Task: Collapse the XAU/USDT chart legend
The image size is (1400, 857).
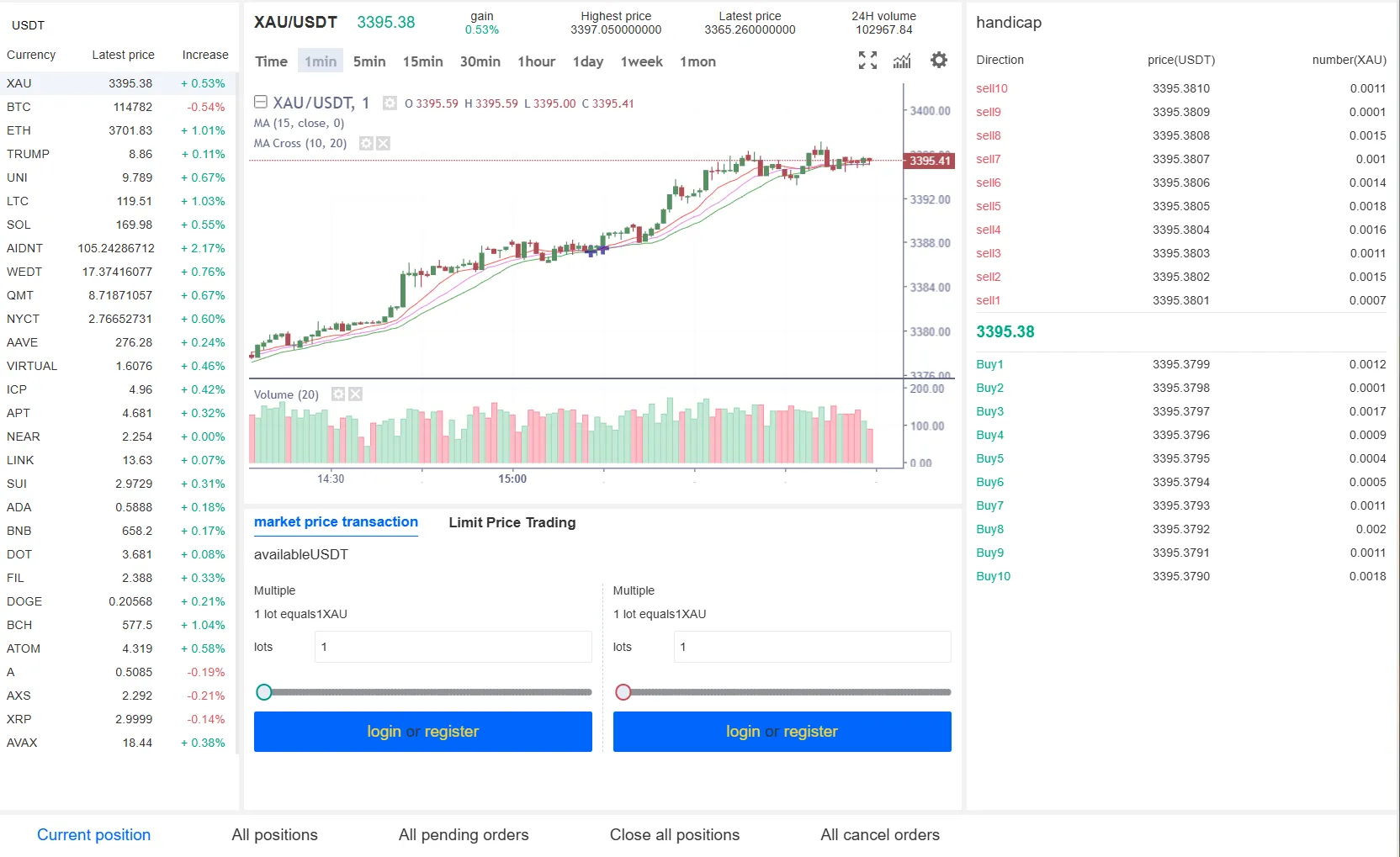Action: [x=261, y=103]
